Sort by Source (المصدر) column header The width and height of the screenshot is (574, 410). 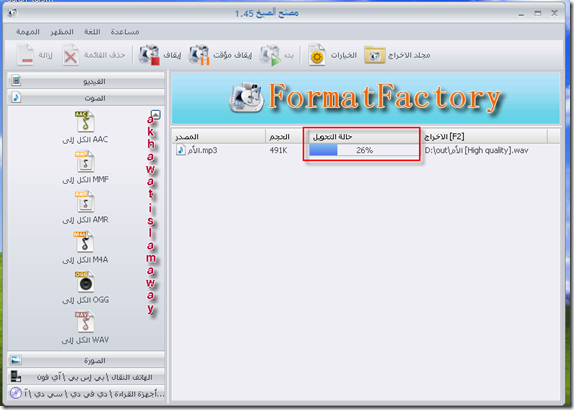point(219,137)
